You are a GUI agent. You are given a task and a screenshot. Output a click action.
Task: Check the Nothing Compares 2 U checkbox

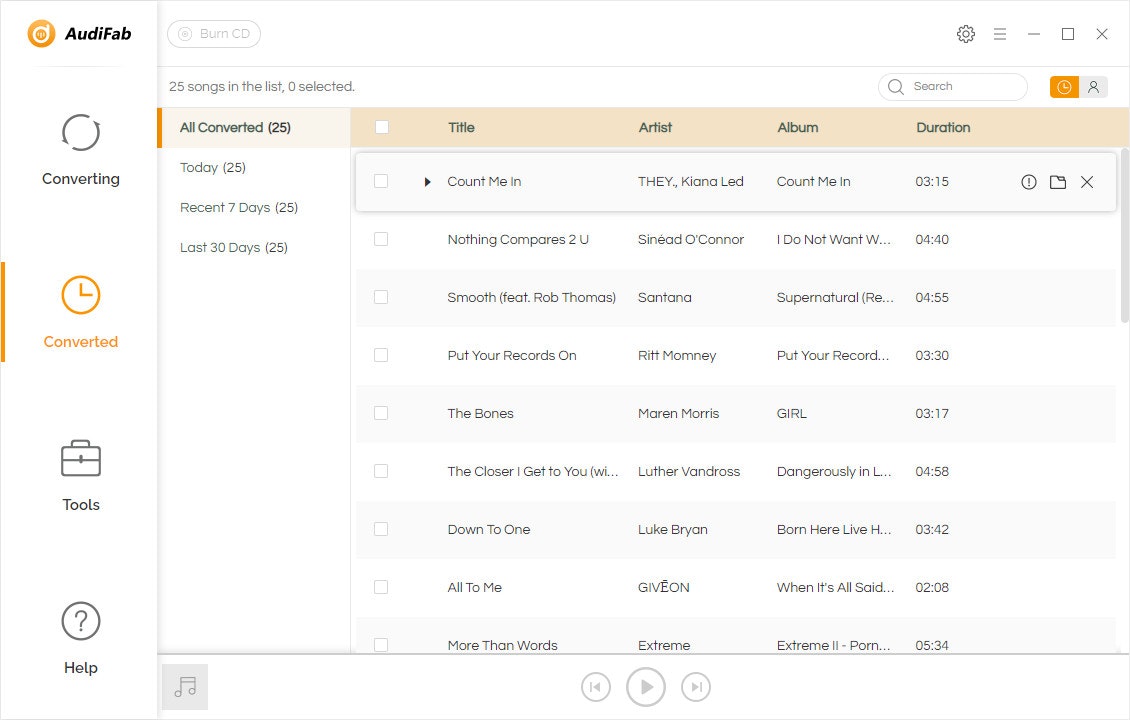[x=381, y=239]
